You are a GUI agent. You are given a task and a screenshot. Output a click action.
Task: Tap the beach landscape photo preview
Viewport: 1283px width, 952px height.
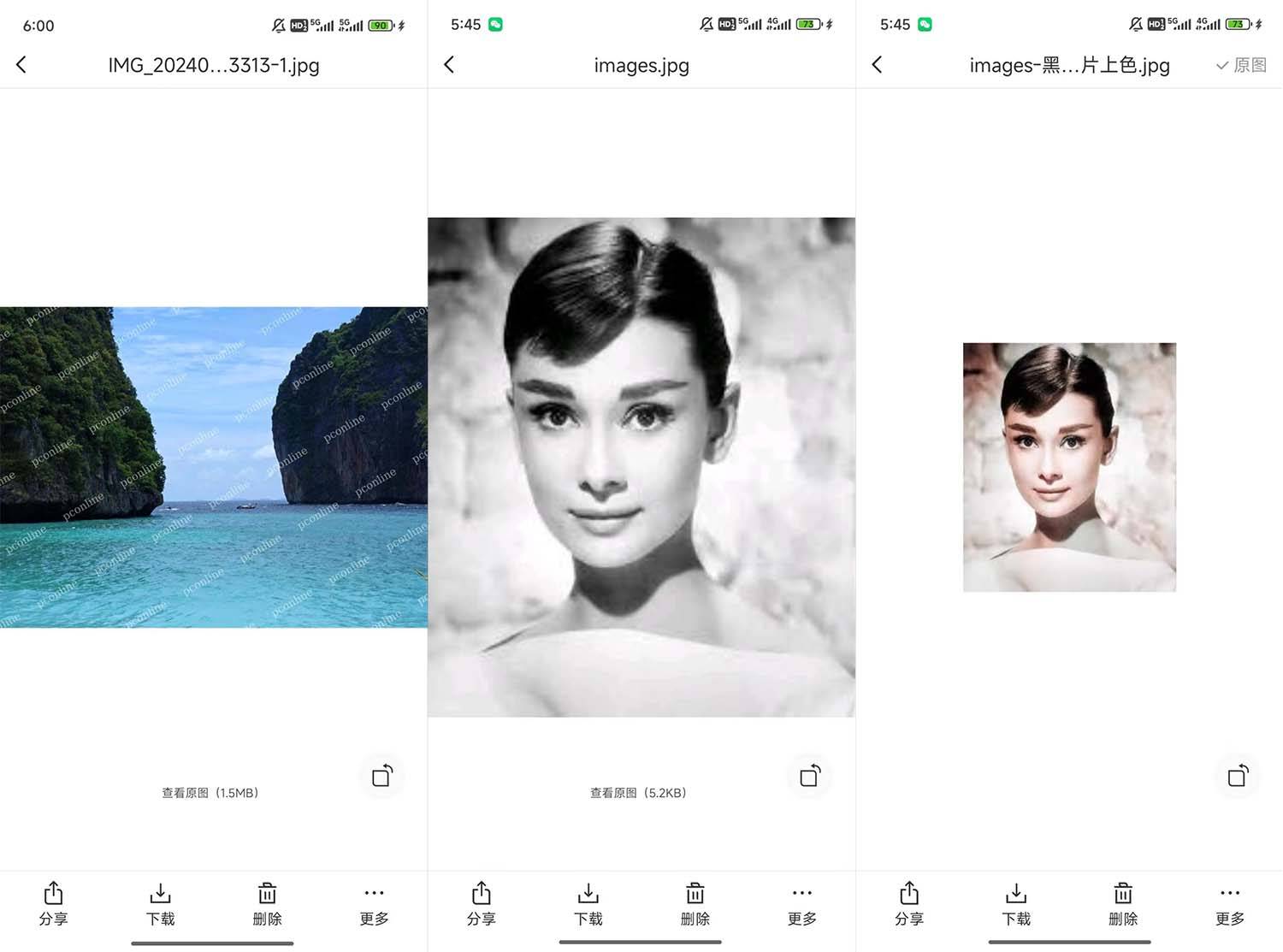214,467
